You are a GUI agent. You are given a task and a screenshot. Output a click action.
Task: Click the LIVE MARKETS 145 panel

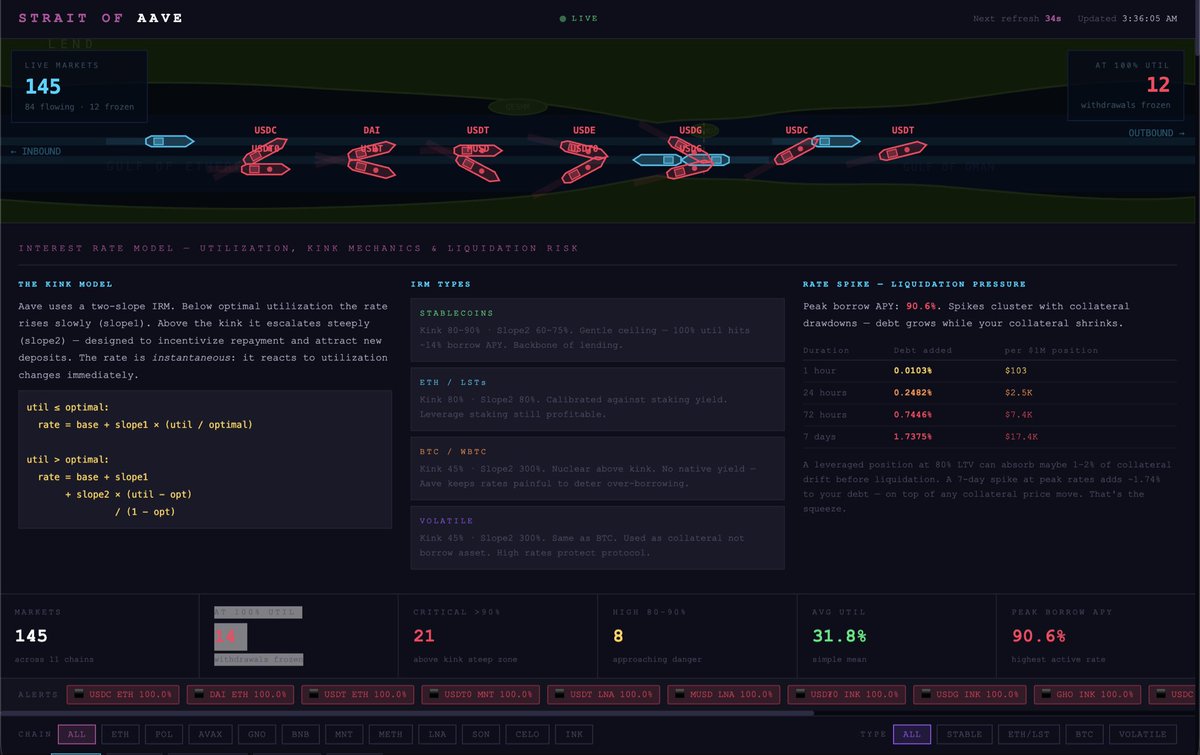click(80, 87)
